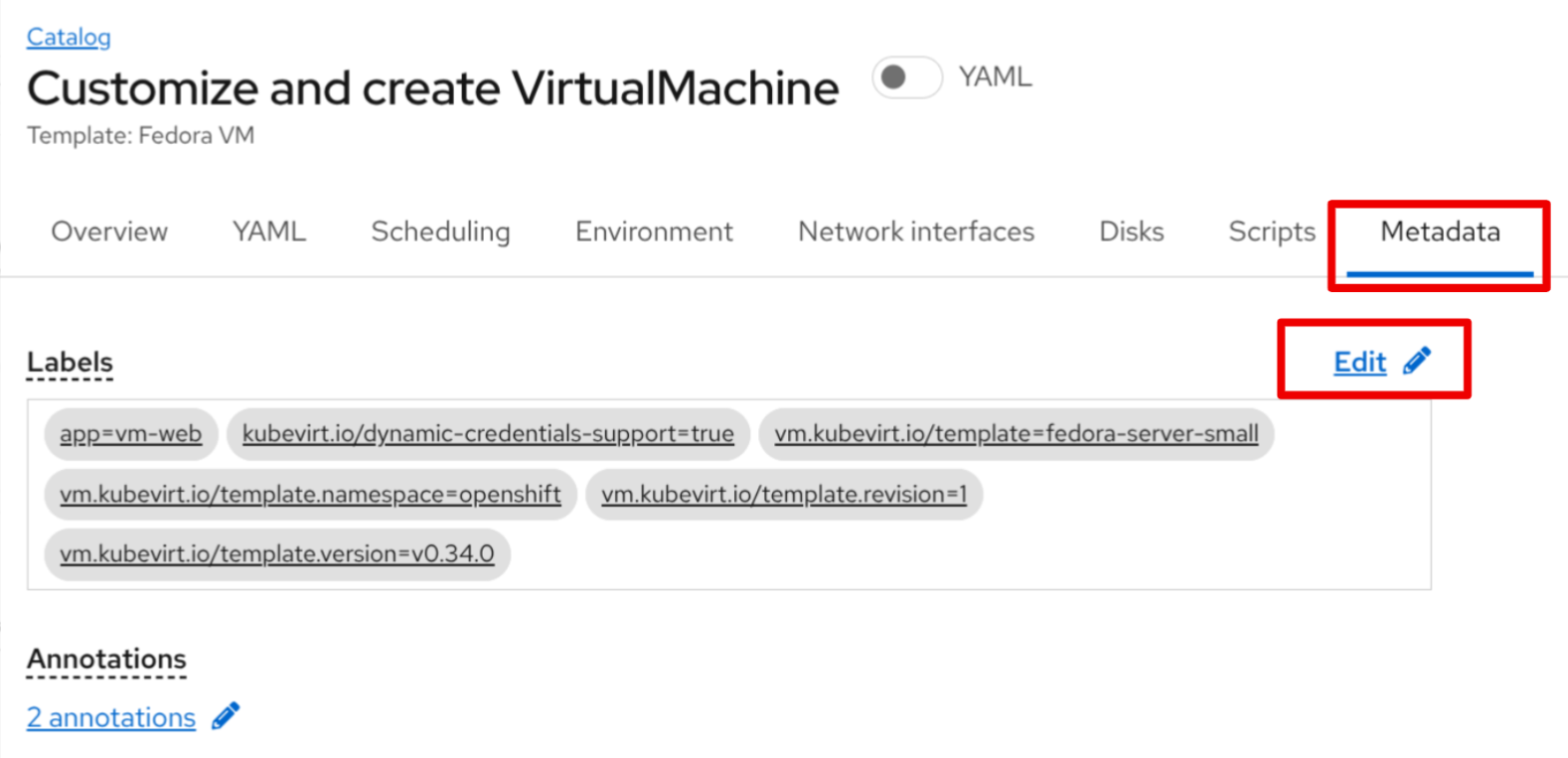1568x758 pixels.
Task: Select the Metadata tab
Action: coord(1439,231)
